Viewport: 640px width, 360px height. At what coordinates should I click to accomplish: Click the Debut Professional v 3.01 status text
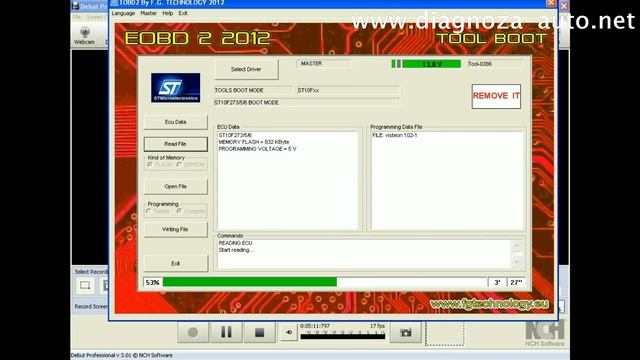121,356
